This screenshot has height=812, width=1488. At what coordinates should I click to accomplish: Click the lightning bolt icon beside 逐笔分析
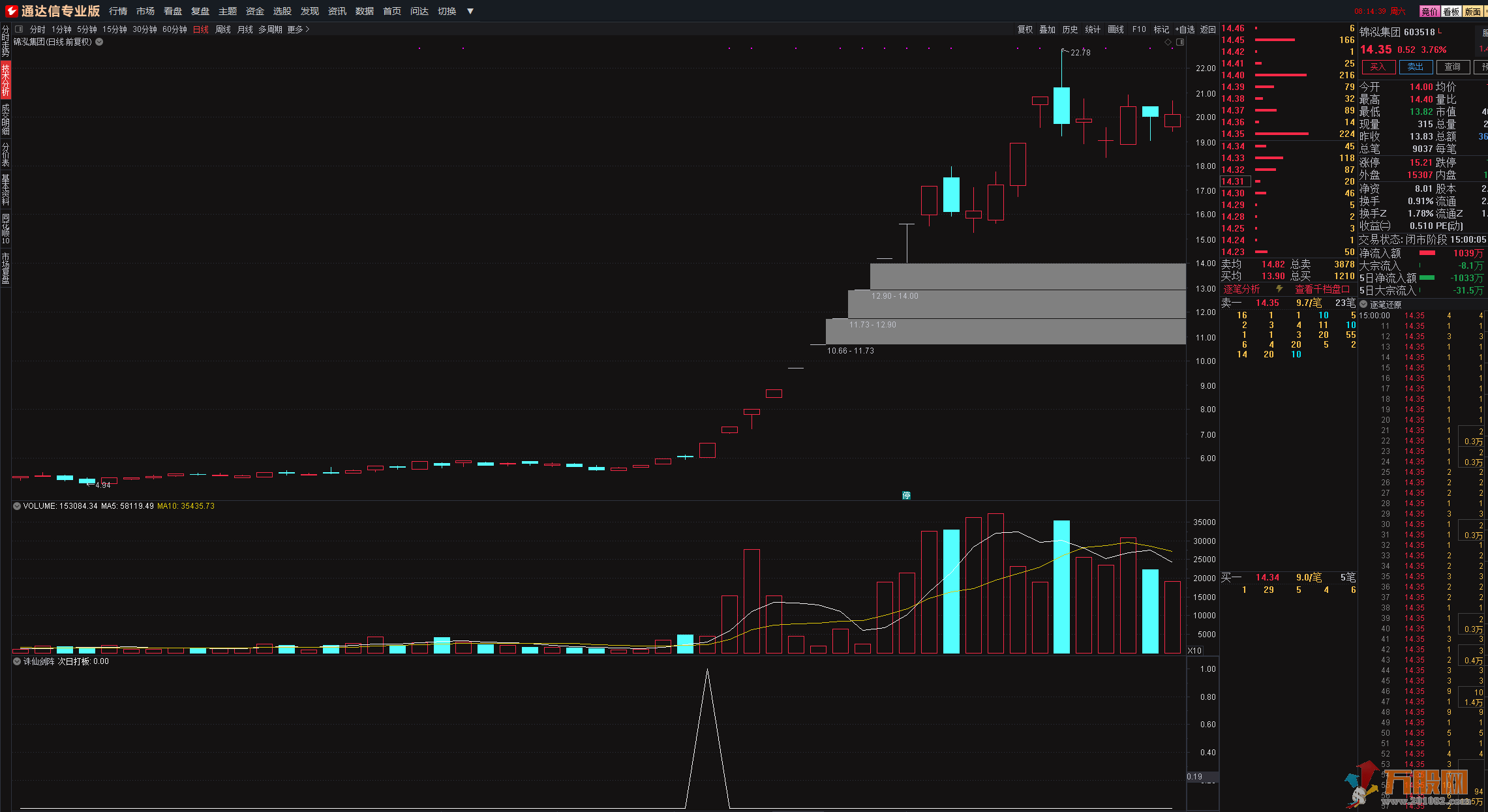[1279, 289]
